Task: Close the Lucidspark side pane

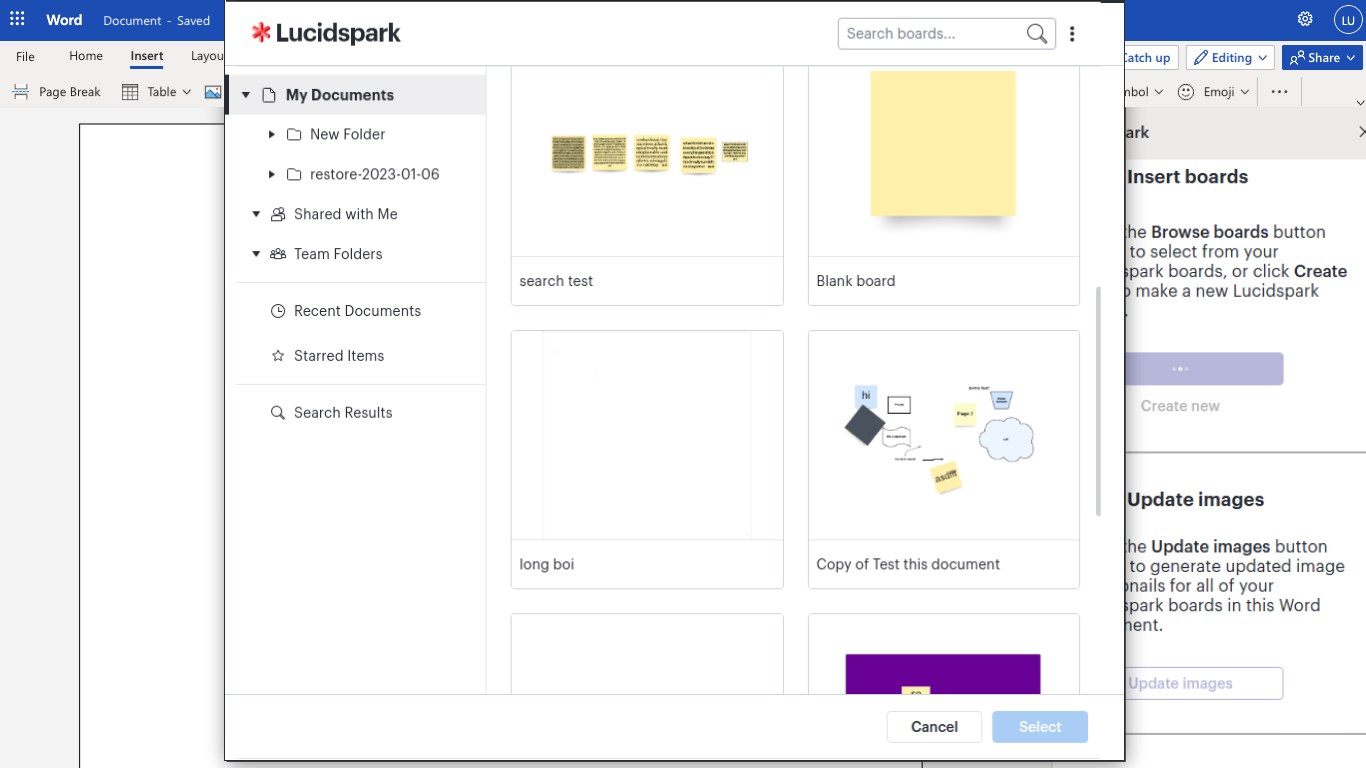Action: pos(1360,132)
